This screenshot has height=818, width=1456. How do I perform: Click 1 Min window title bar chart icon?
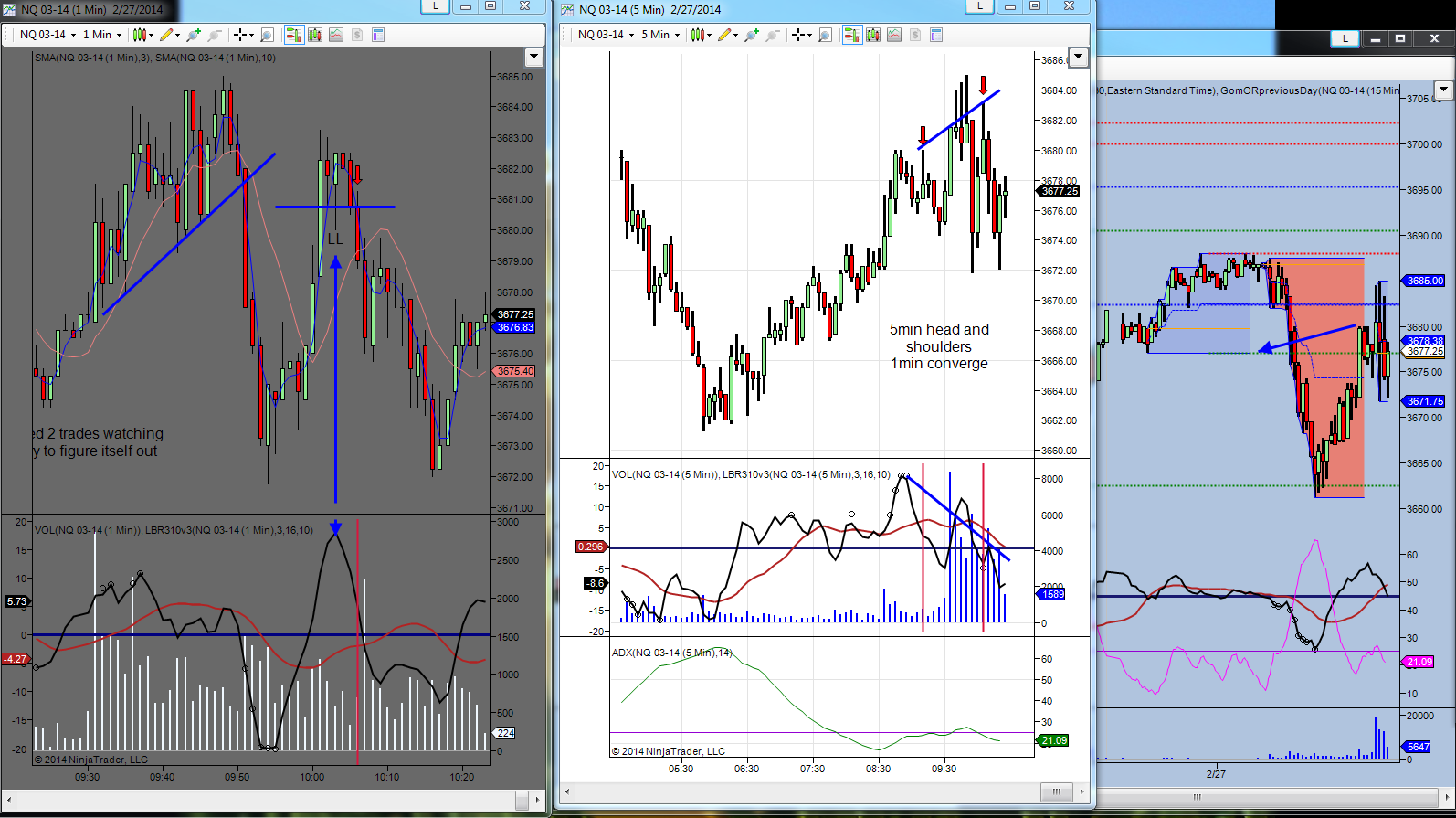click(10, 9)
